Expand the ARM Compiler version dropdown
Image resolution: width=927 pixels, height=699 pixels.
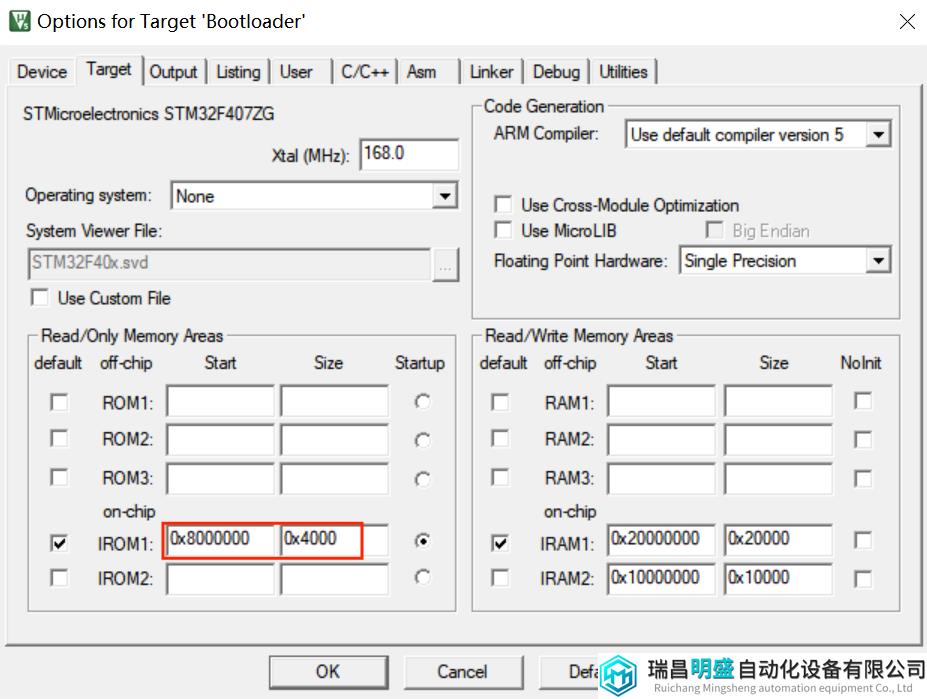[x=879, y=134]
